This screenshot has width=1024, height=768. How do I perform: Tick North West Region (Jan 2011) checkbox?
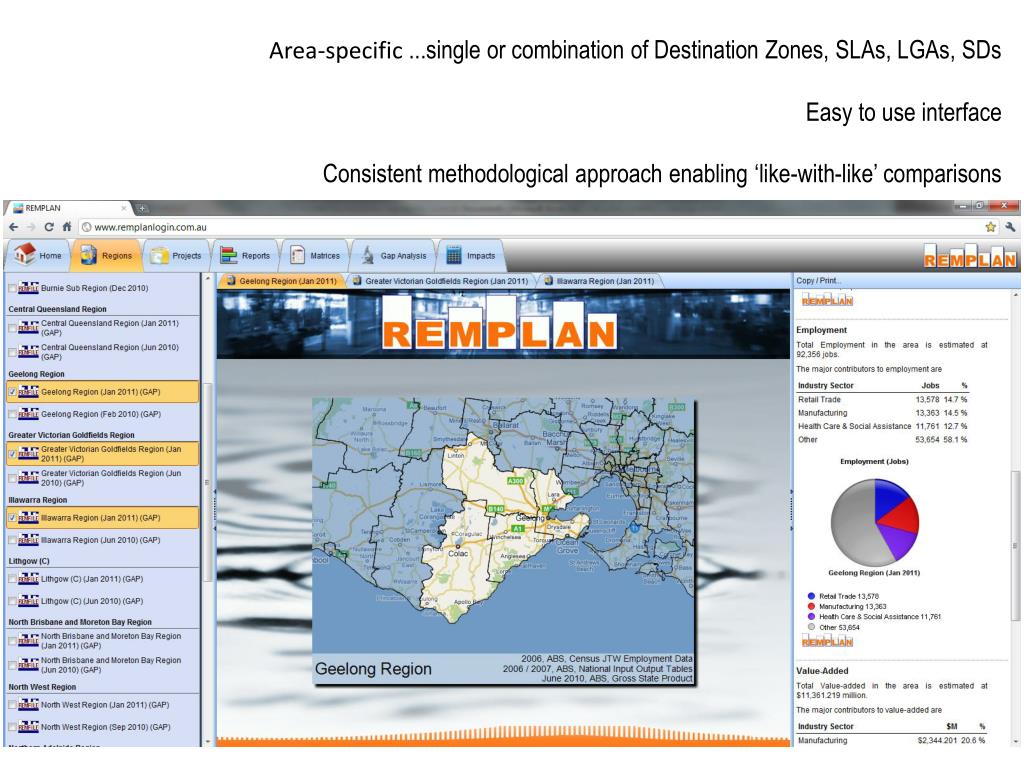[12, 705]
